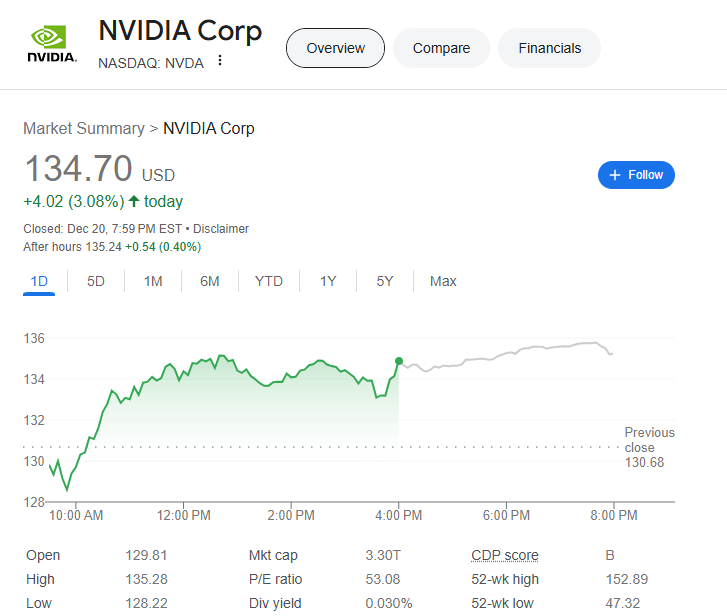Open the Disclaimer link

pos(221,229)
